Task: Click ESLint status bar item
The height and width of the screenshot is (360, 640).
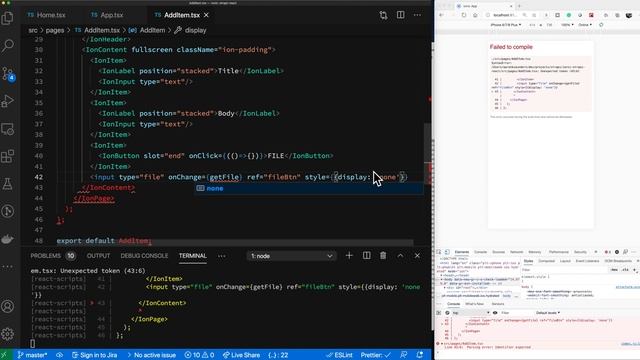Action: pos(340,355)
